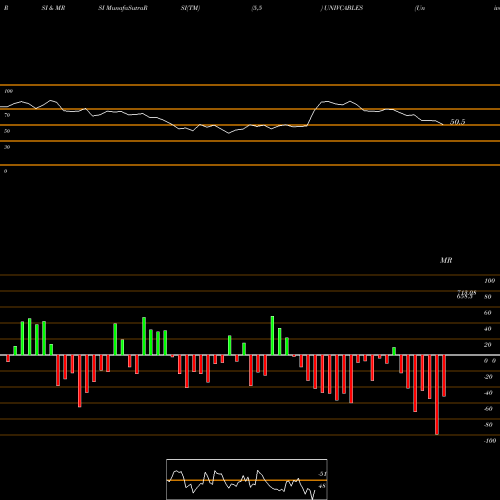Click the -20 label on MR axis
500x500 pixels.
(x=488, y=377)
